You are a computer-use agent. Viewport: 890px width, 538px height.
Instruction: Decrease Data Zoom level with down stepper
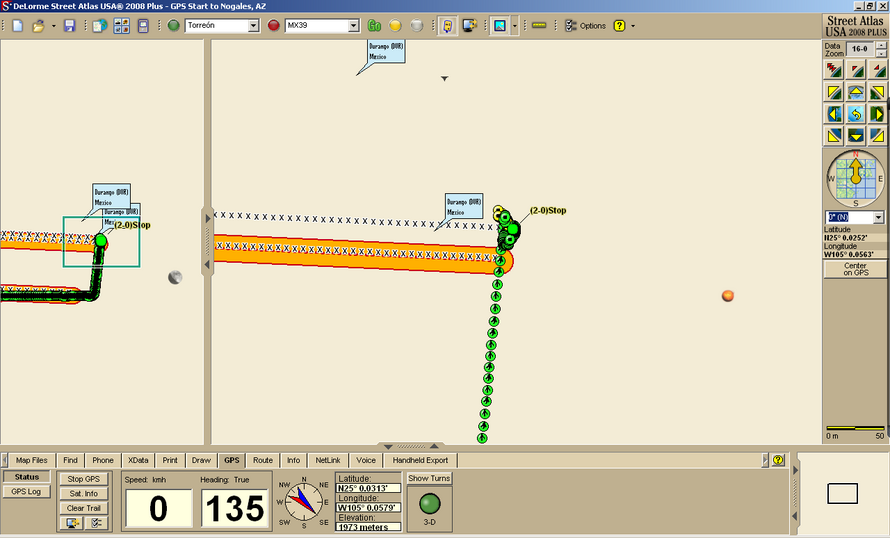(x=881, y=53)
